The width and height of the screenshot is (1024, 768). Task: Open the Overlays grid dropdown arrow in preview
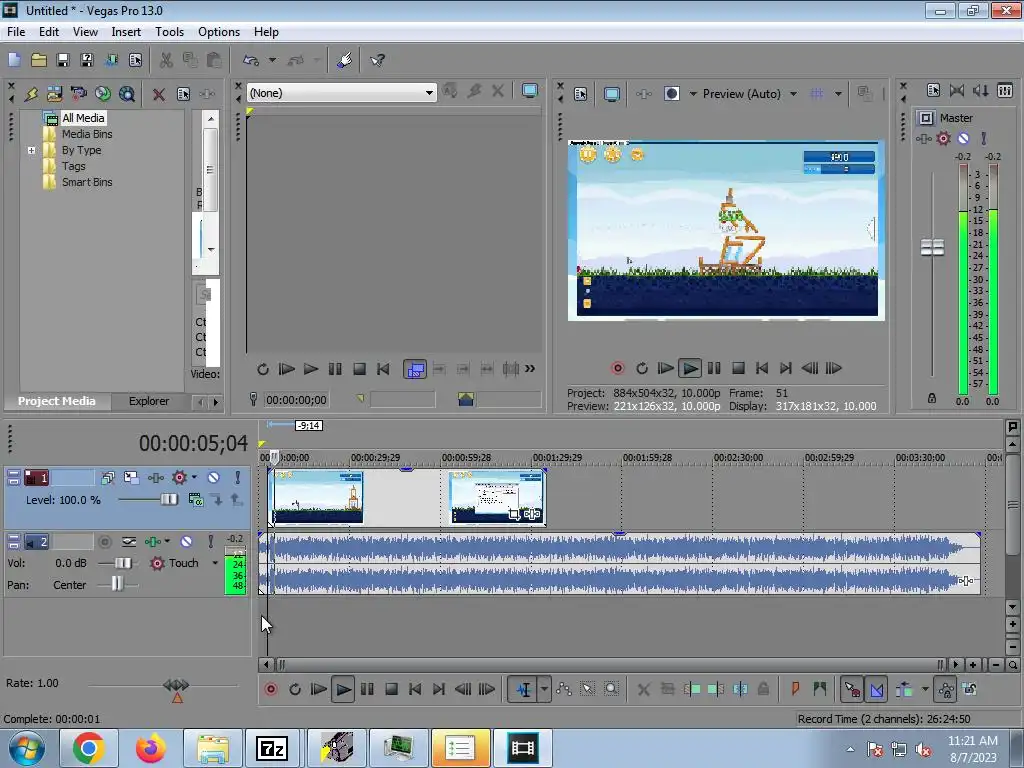tap(838, 94)
